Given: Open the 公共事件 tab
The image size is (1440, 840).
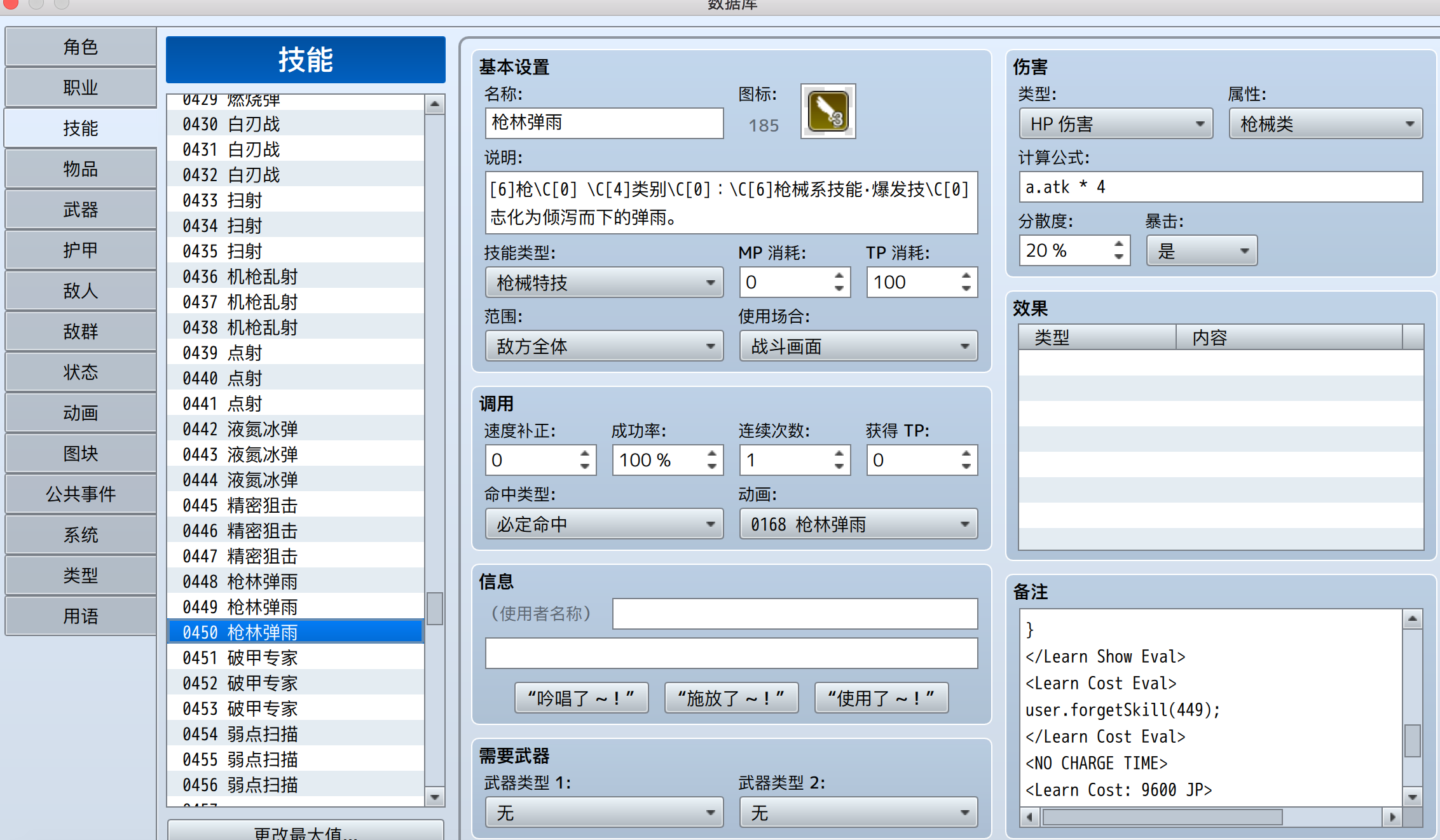Looking at the screenshot, I should tap(81, 494).
